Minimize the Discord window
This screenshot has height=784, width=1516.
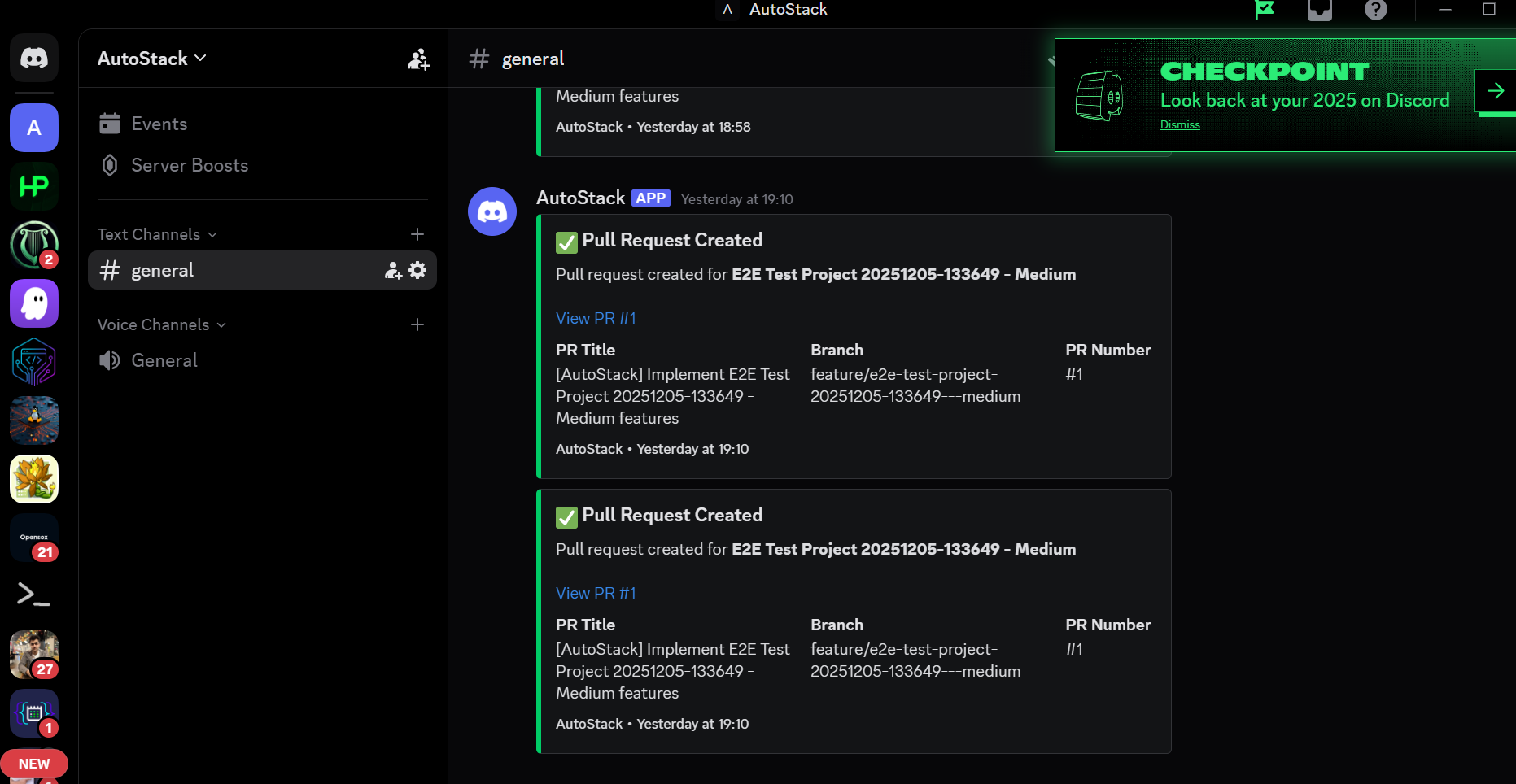[x=1445, y=10]
